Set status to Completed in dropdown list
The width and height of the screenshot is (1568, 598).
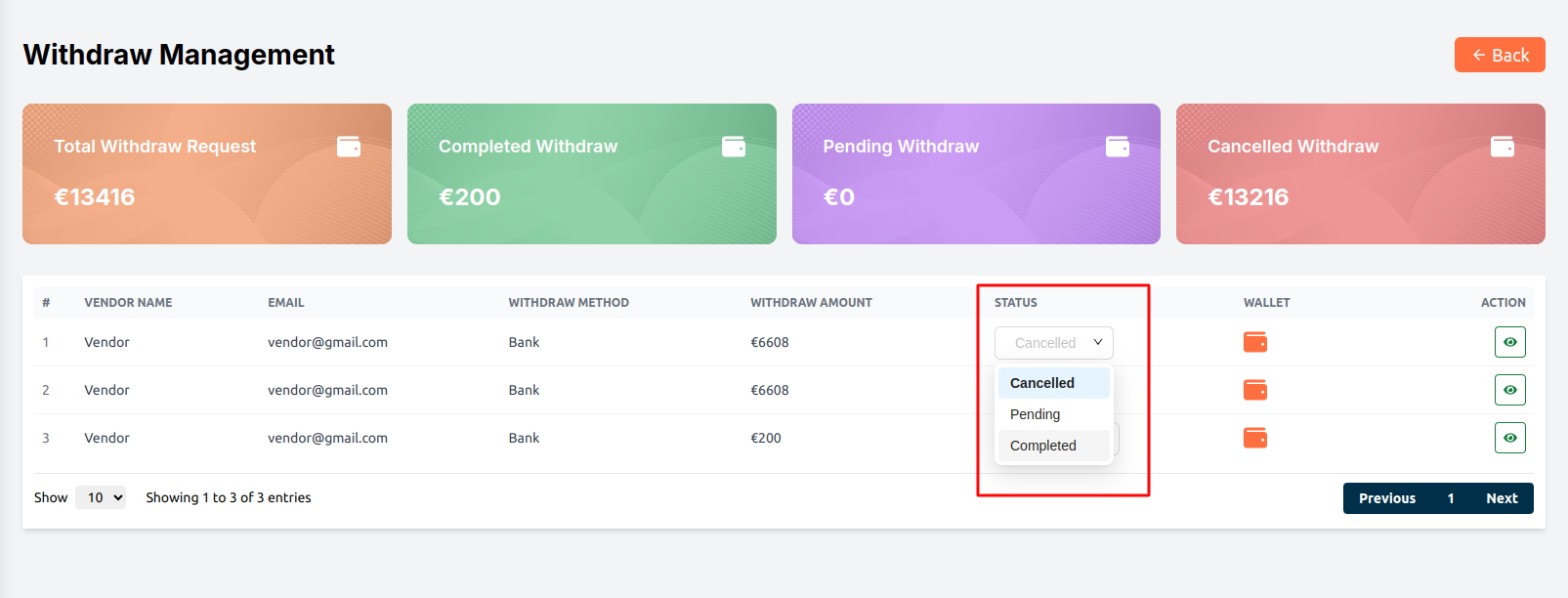(1042, 446)
